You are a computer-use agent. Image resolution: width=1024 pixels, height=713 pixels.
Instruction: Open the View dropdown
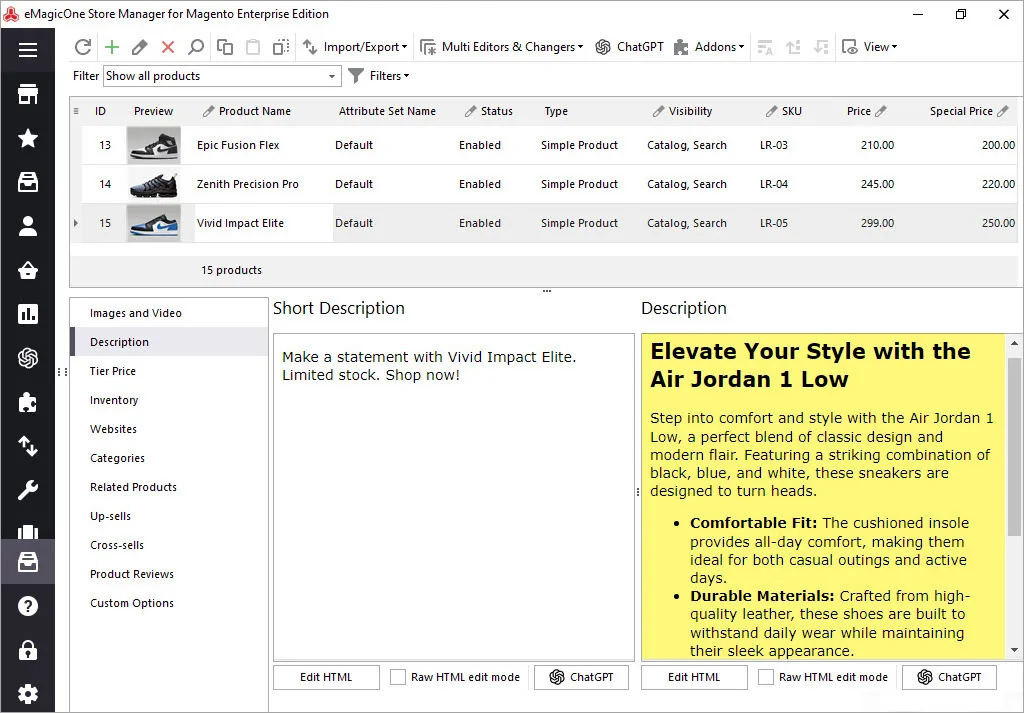[869, 47]
